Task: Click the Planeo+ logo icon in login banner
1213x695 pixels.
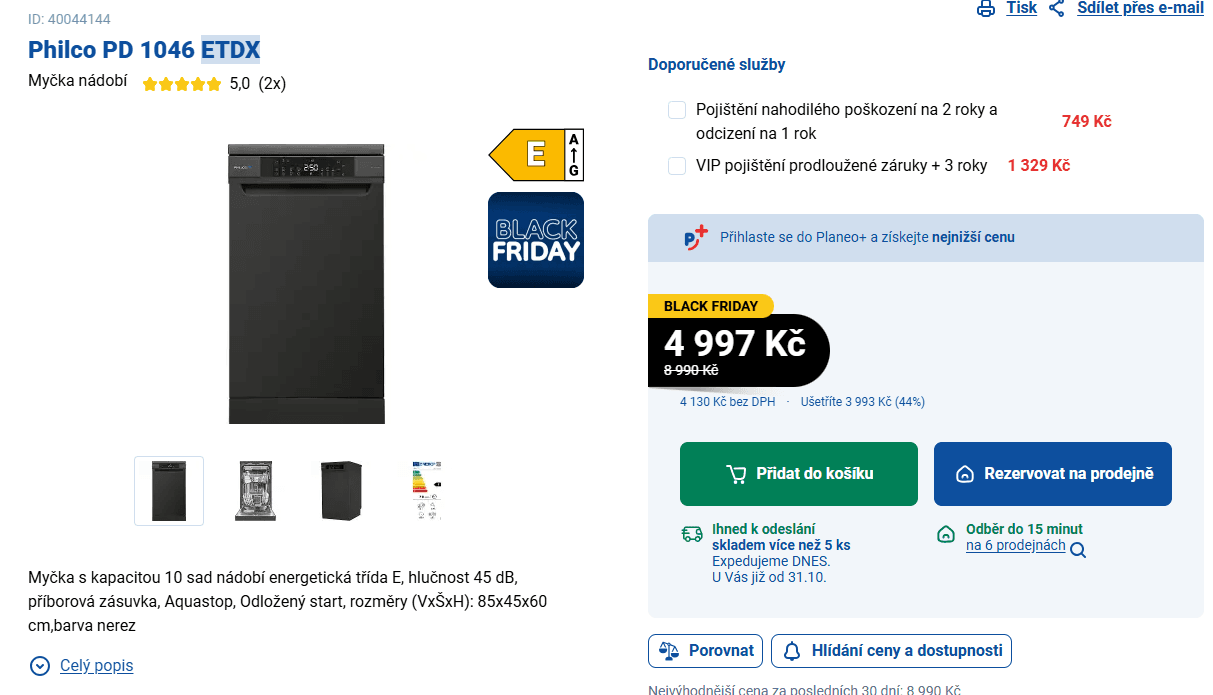Action: point(695,238)
